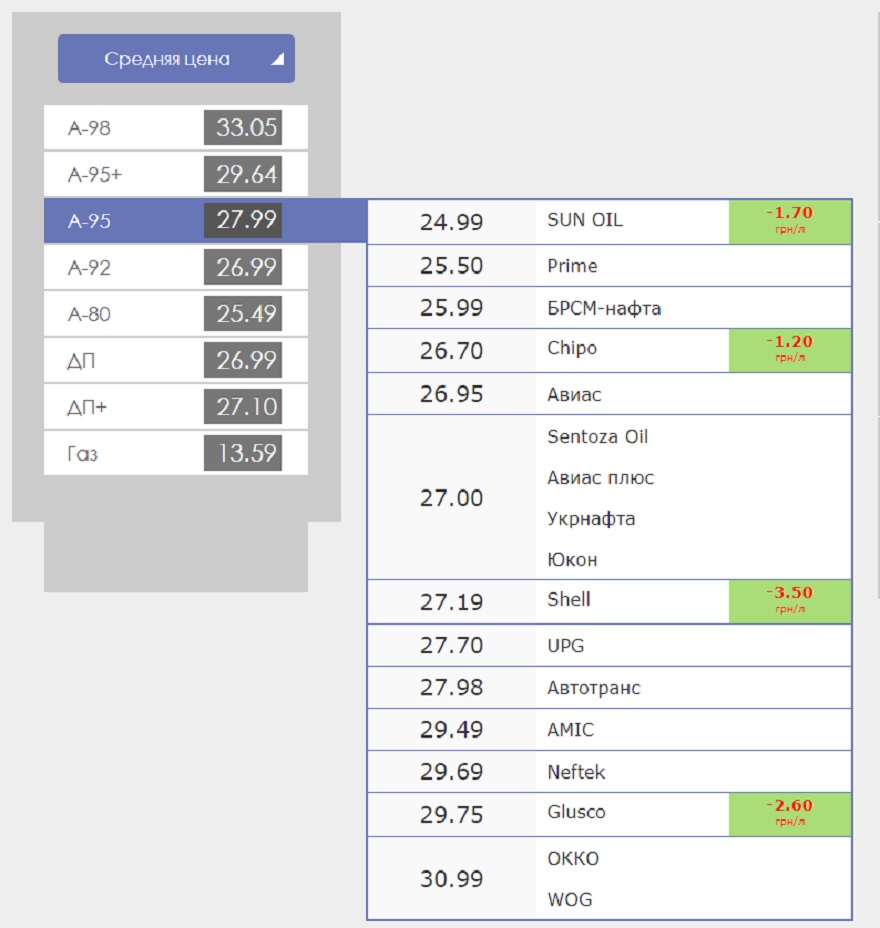Click the Авиас плюс station name
Screen dimensions: 880x928
point(601,478)
